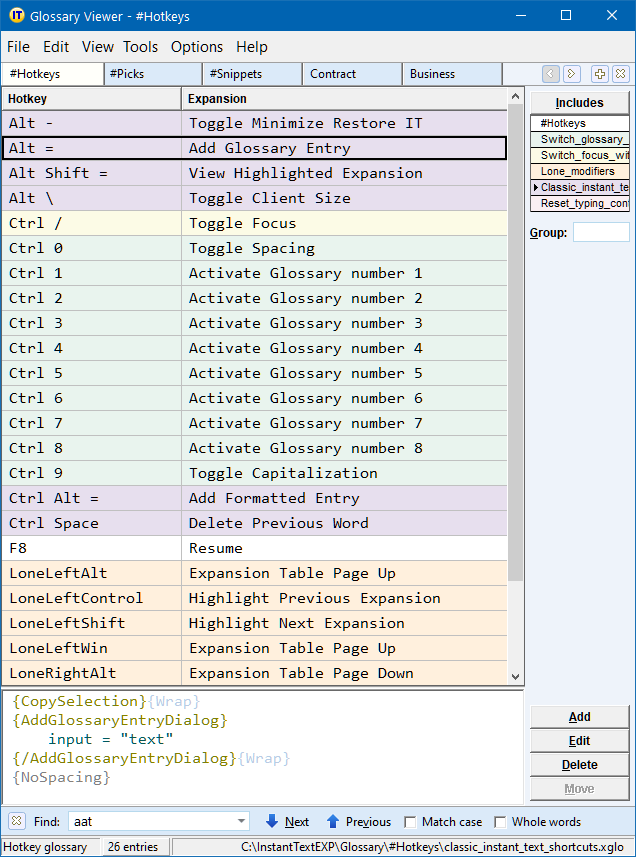
Task: Select the Toggle Spacing row
Action: point(255,248)
